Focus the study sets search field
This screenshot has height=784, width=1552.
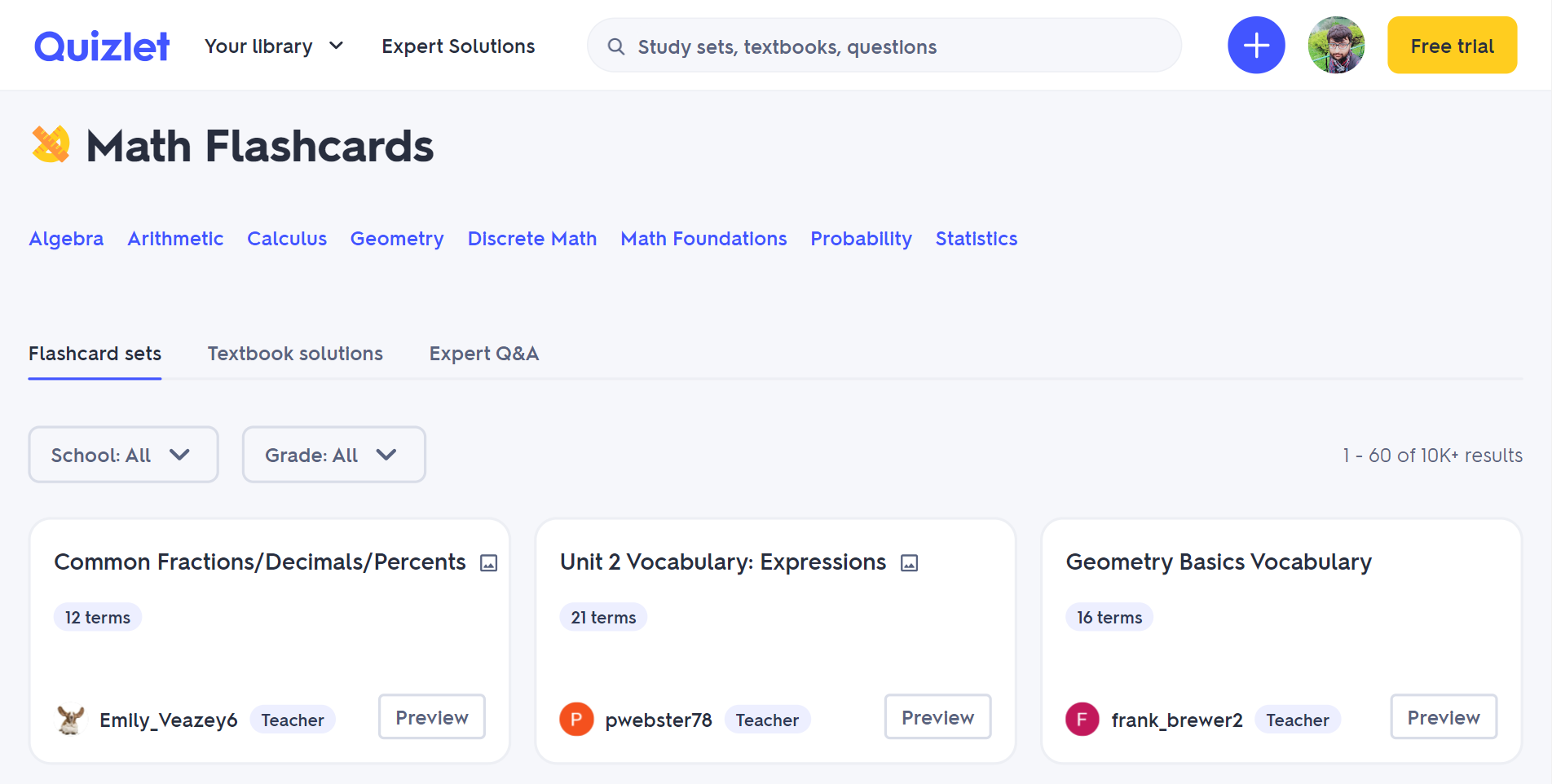pos(897,47)
